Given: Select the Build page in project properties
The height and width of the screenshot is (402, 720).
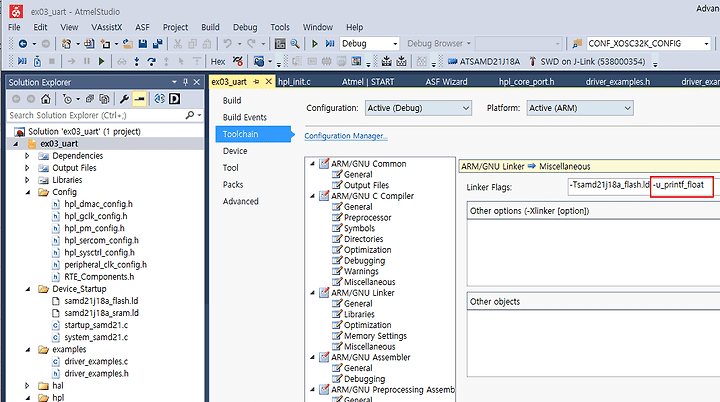Looking at the screenshot, I should click(232, 100).
